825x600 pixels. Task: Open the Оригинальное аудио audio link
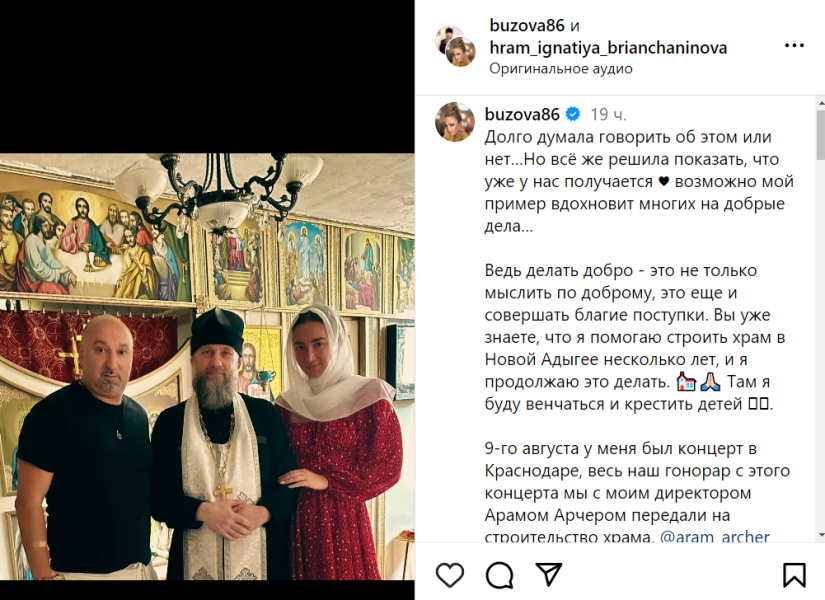click(x=561, y=68)
